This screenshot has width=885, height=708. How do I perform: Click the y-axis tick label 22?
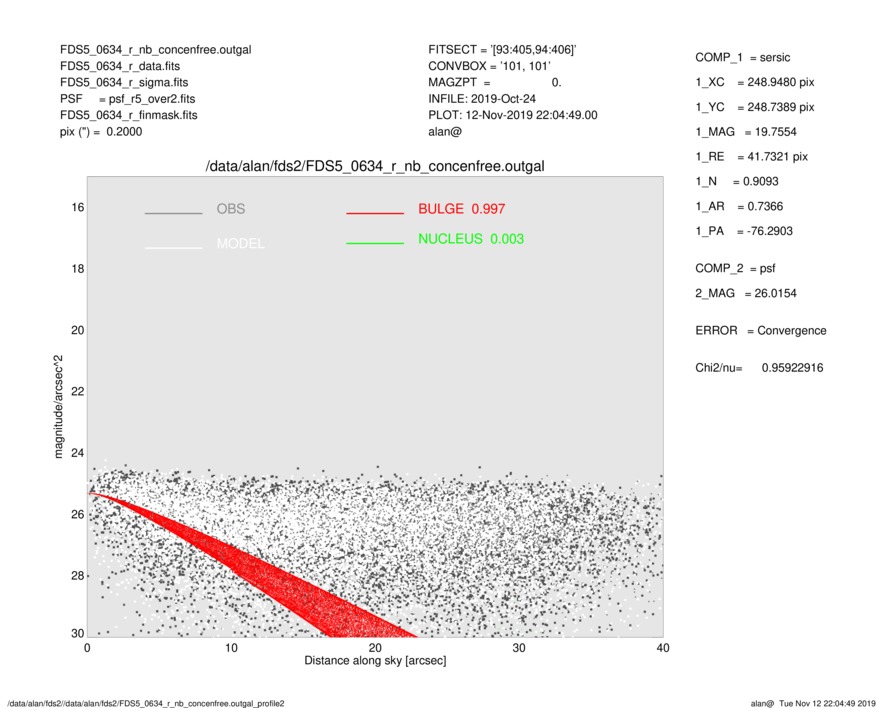tap(78, 392)
